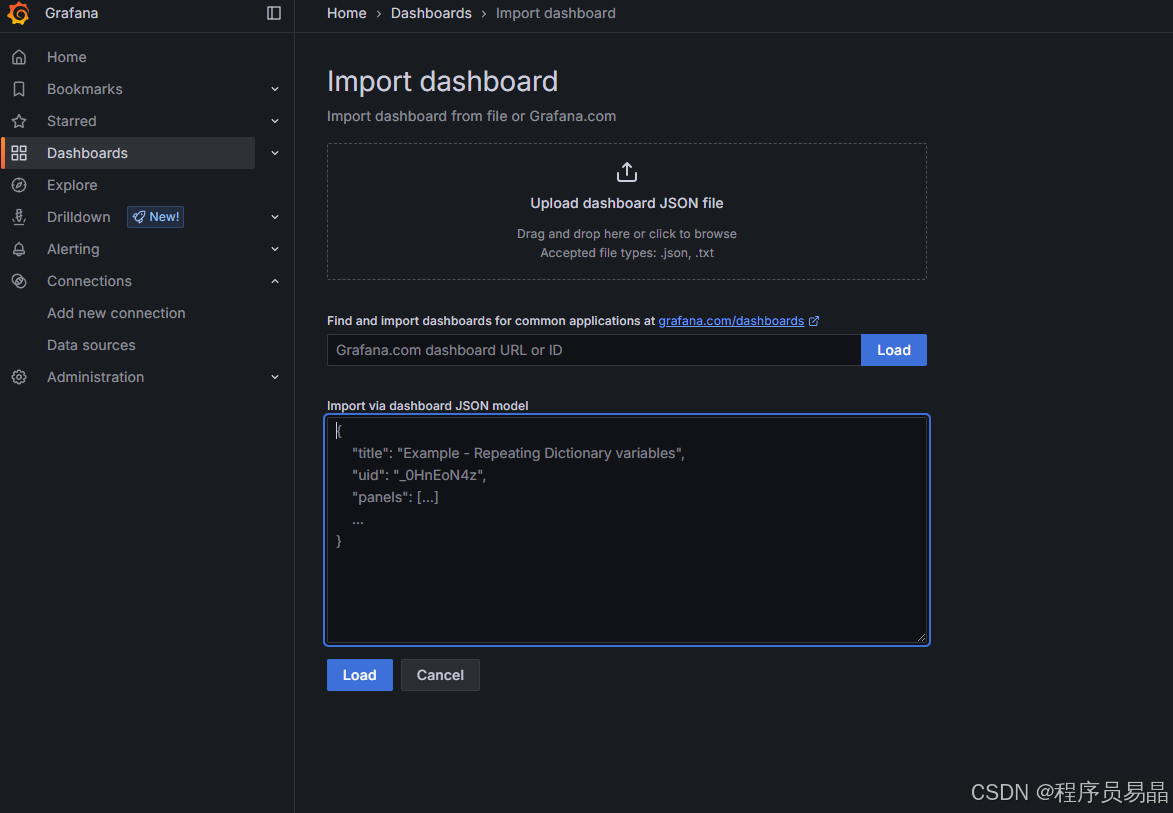Click the Connections plug icon

[x=19, y=281]
